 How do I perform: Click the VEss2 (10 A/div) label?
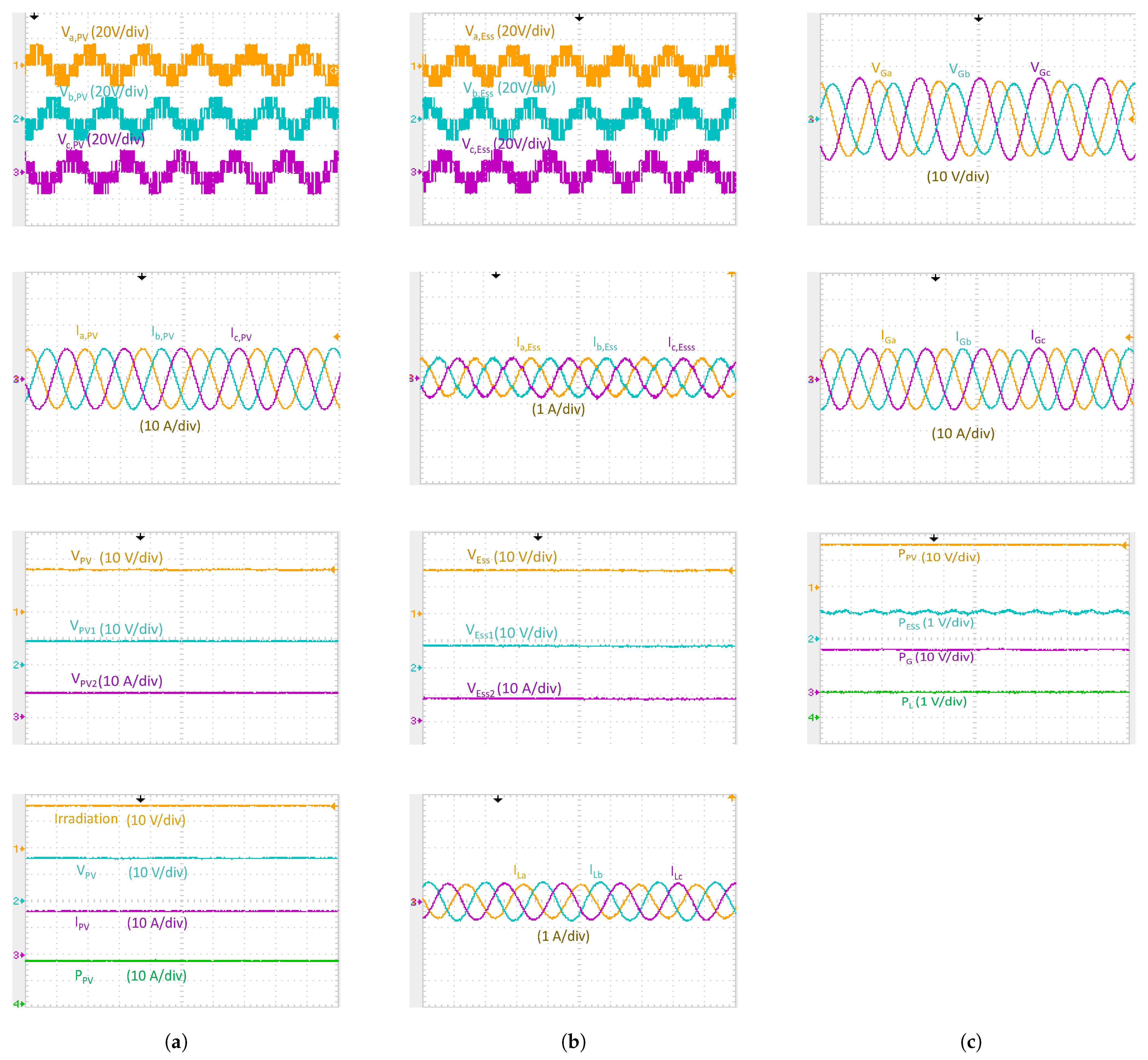513,689
